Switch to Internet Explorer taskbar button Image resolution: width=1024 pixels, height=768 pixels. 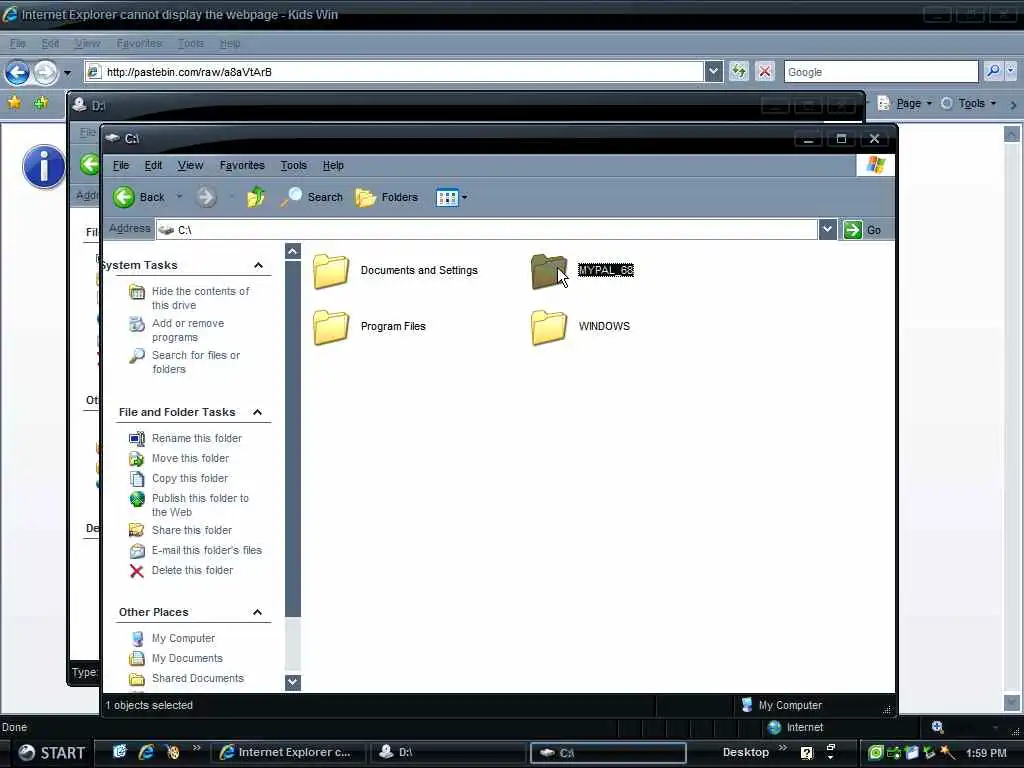288,752
